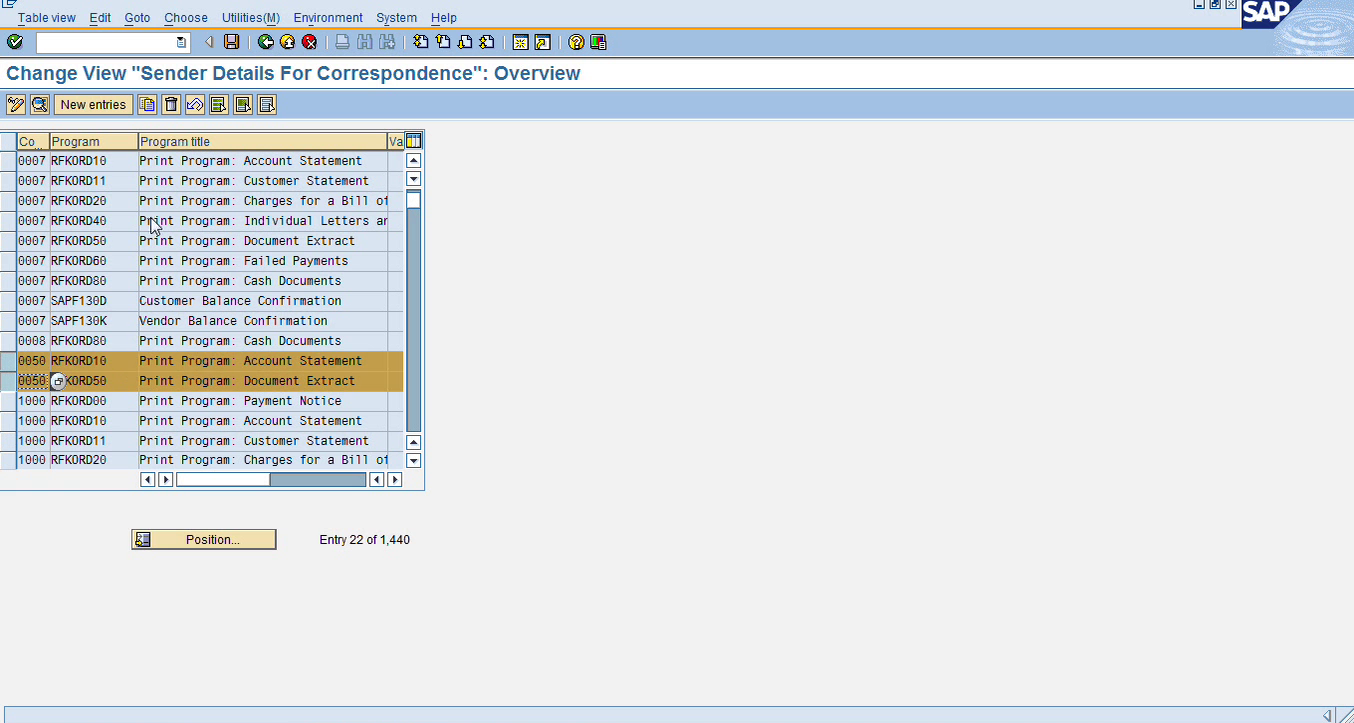Click the Create Shortcut icon
Image resolution: width=1354 pixels, height=723 pixels.
click(x=542, y=42)
